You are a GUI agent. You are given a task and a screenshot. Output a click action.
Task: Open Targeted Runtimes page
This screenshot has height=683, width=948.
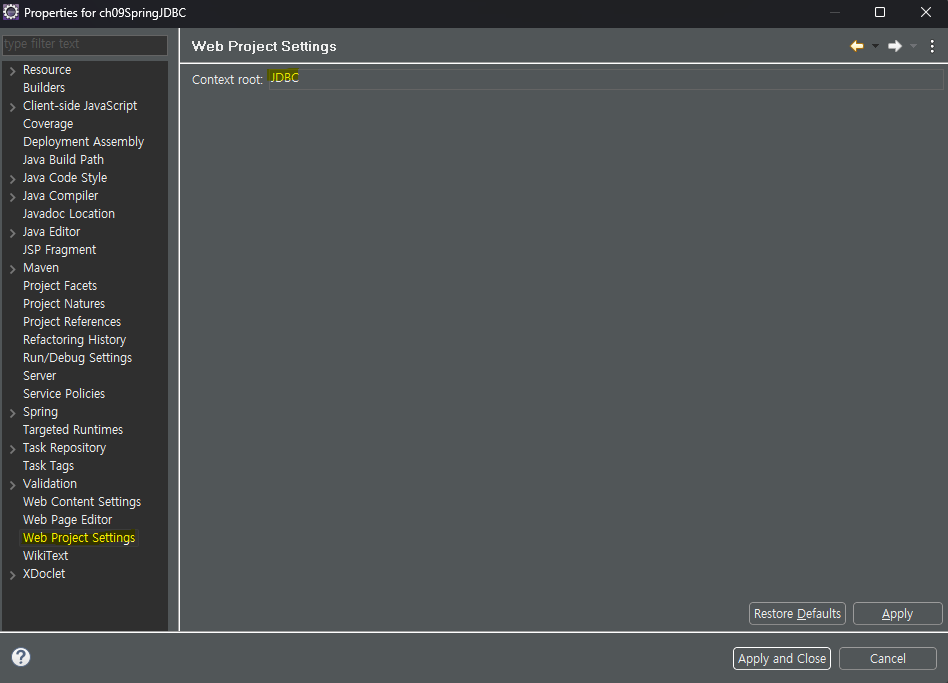(x=73, y=430)
